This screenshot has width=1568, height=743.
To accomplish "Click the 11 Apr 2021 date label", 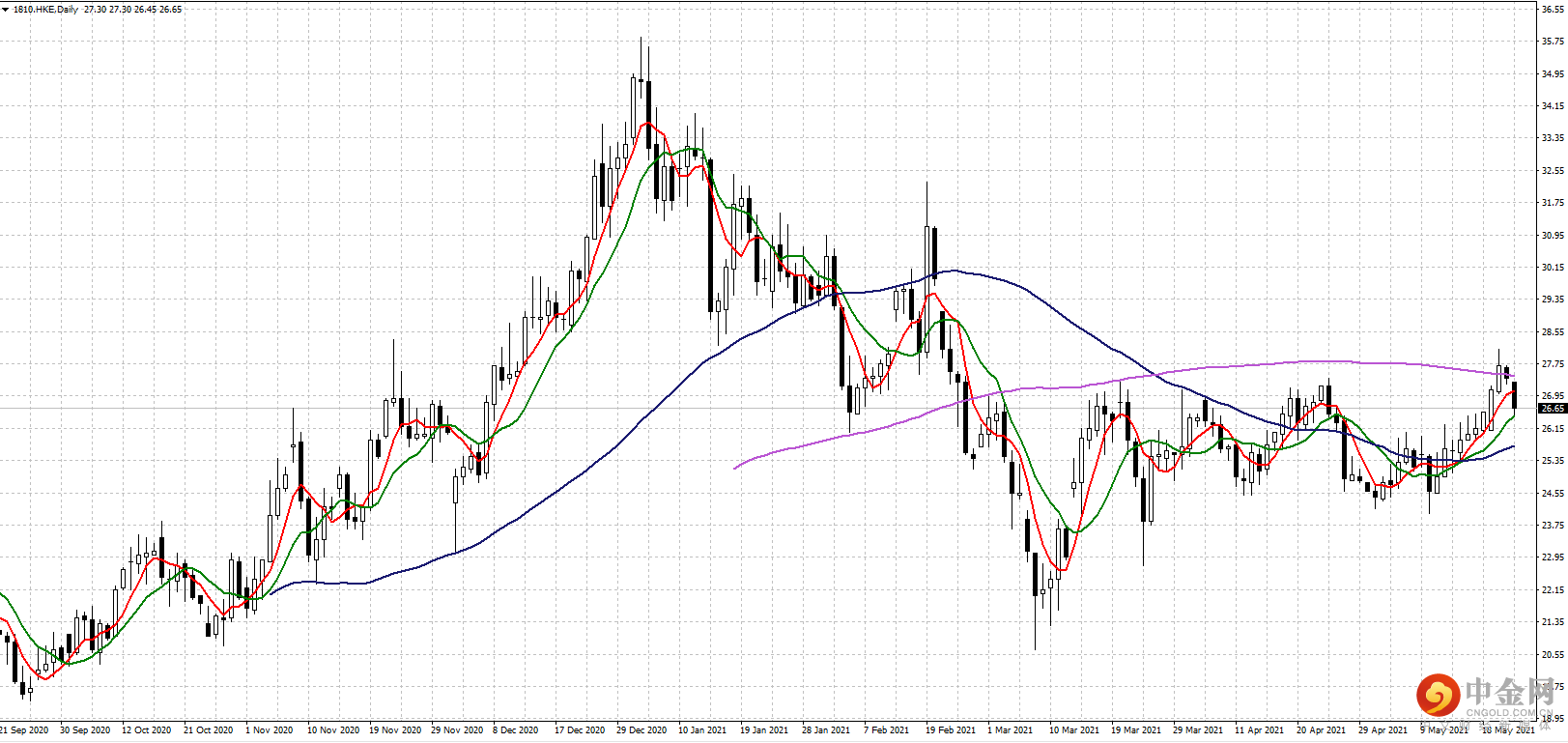I will tap(1260, 730).
